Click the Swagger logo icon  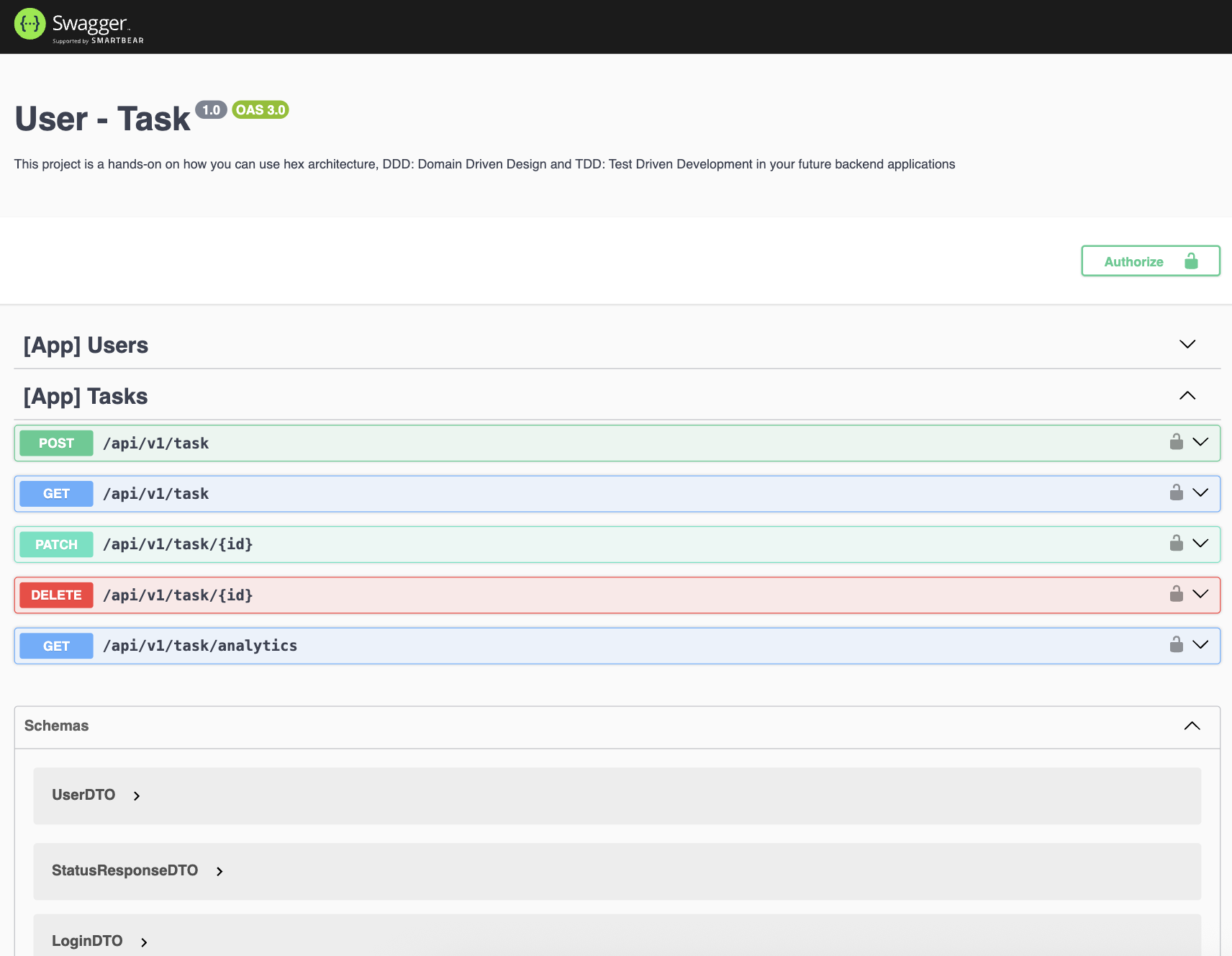pos(30,24)
